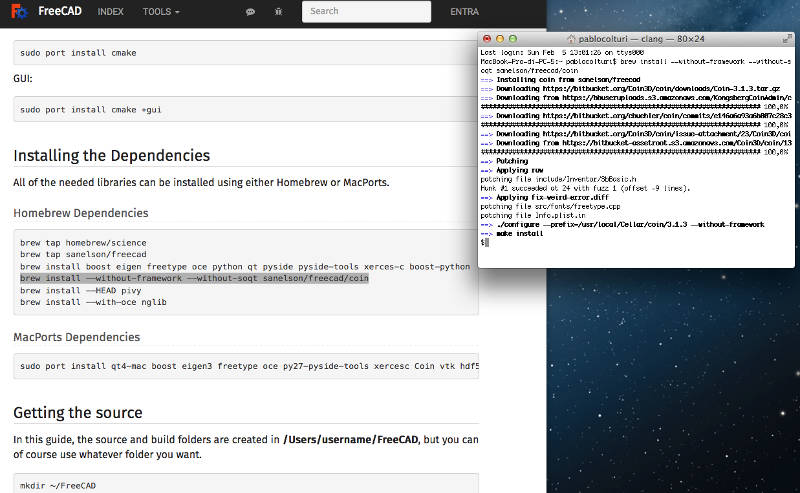Zoom the Terminal window with green button
The width and height of the screenshot is (800, 493).
point(513,39)
